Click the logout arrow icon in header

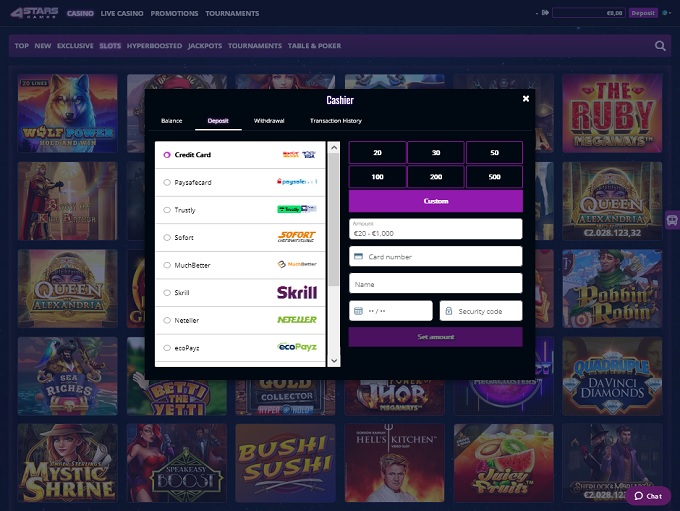pyautogui.click(x=545, y=13)
